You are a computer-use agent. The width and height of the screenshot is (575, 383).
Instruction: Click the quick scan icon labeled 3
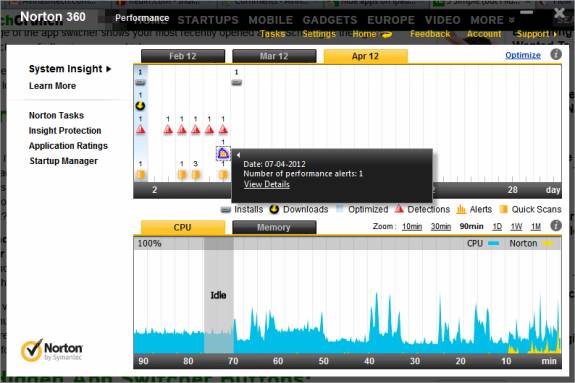pyautogui.click(x=195, y=175)
